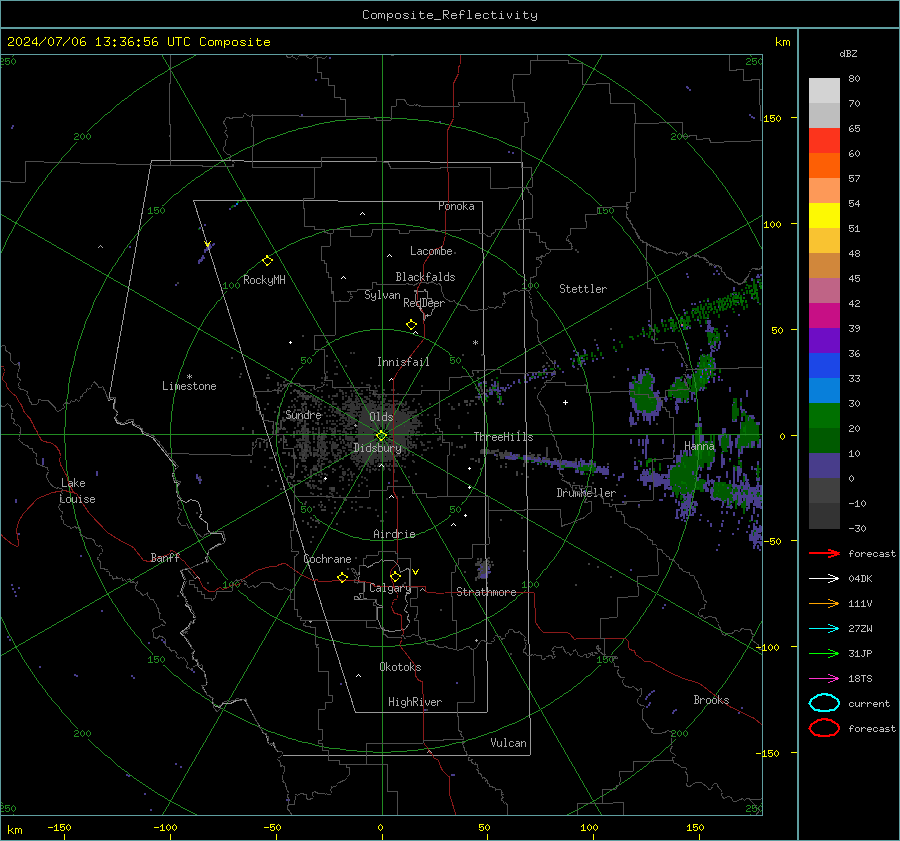Click the -150 tick on bottom axis

[x=59, y=827]
